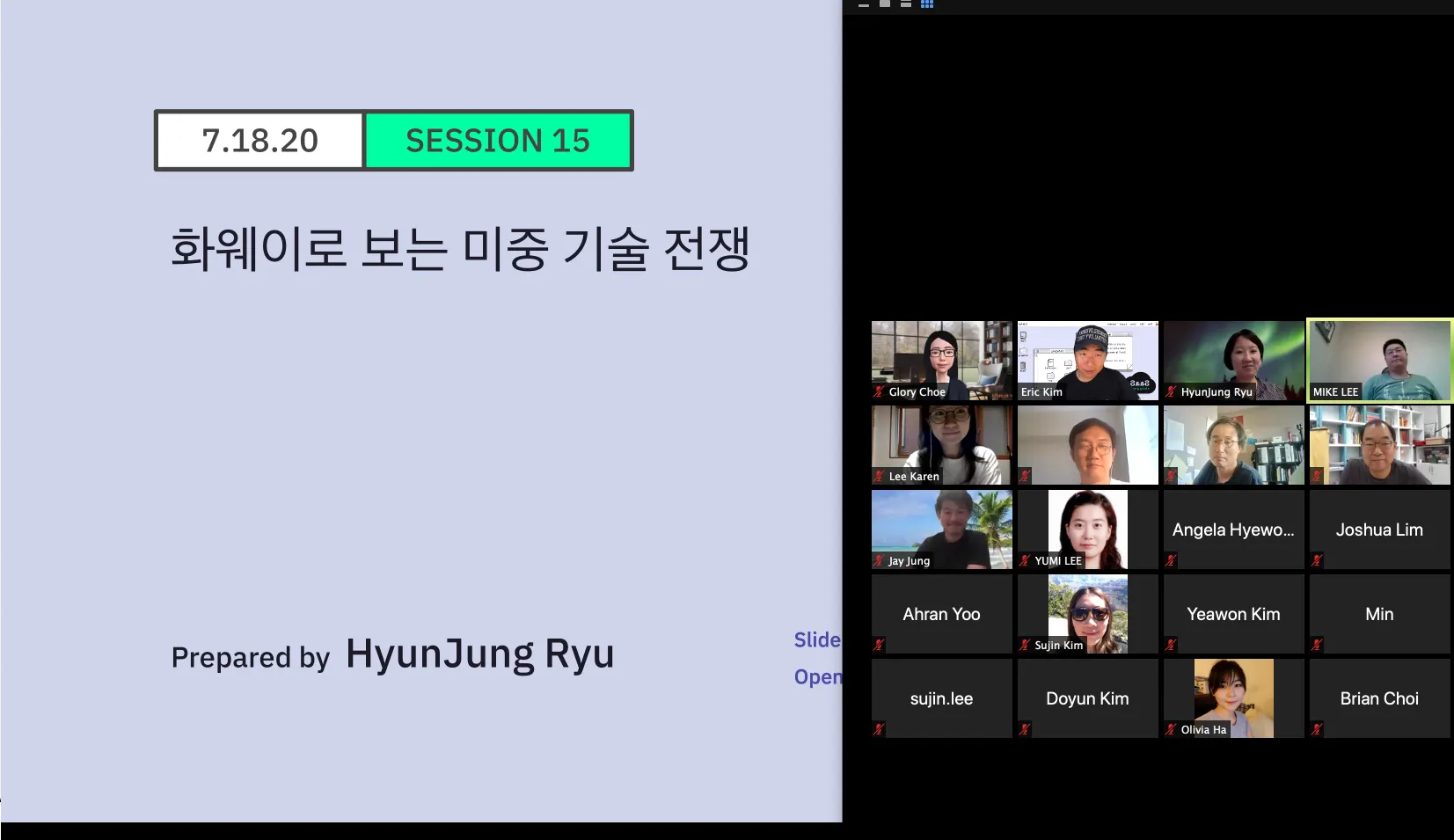Click 'HyunJung Ryu' after 'Prepared by' on the slide

pyautogui.click(x=480, y=654)
